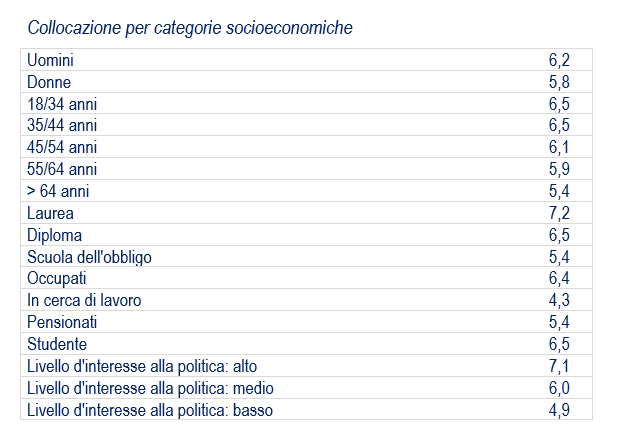Viewport: 623px width, 431px height.
Task: Click the Occupati row label
Action: pyautogui.click(x=57, y=279)
